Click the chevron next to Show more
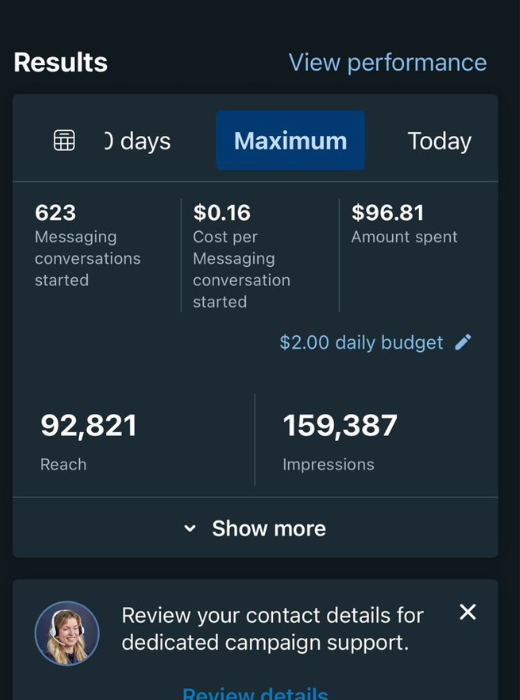Screen dimensions: 520x700 pos(190,529)
